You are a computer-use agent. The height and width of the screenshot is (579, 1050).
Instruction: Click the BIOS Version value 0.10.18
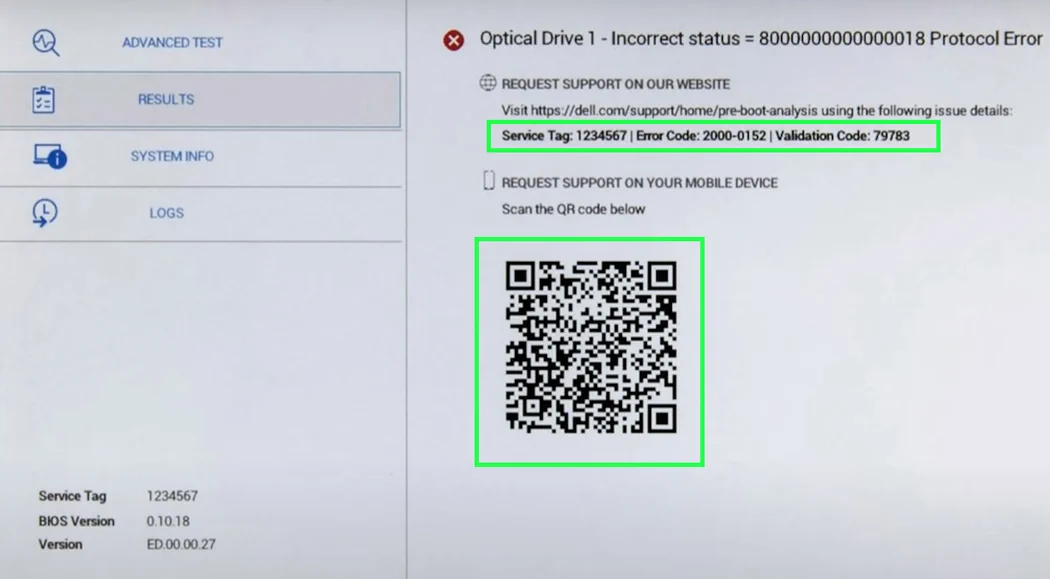168,521
